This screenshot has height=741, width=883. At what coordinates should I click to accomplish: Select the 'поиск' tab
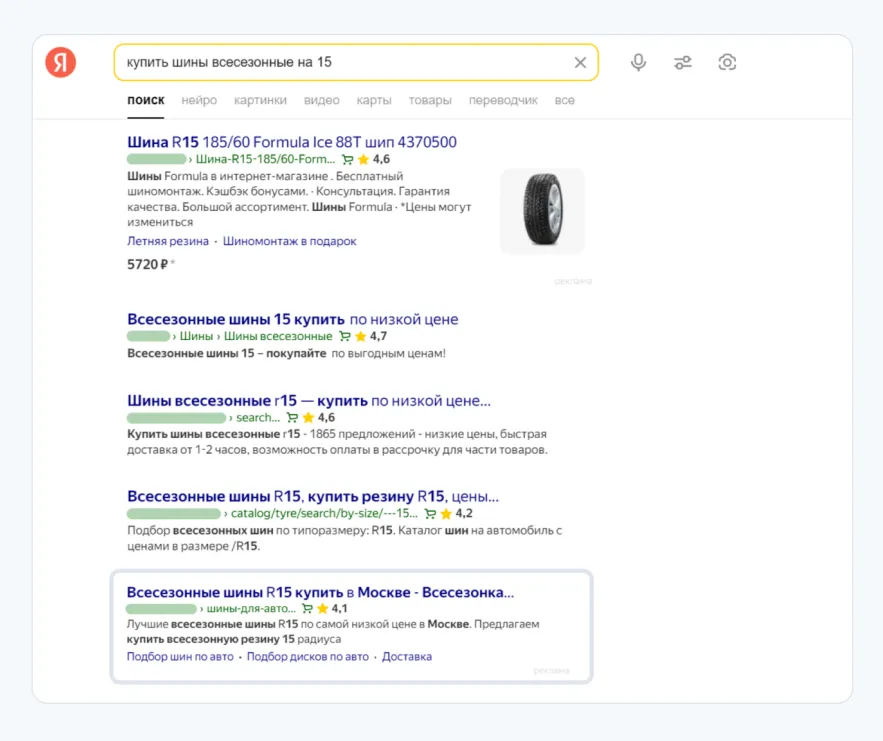146,100
